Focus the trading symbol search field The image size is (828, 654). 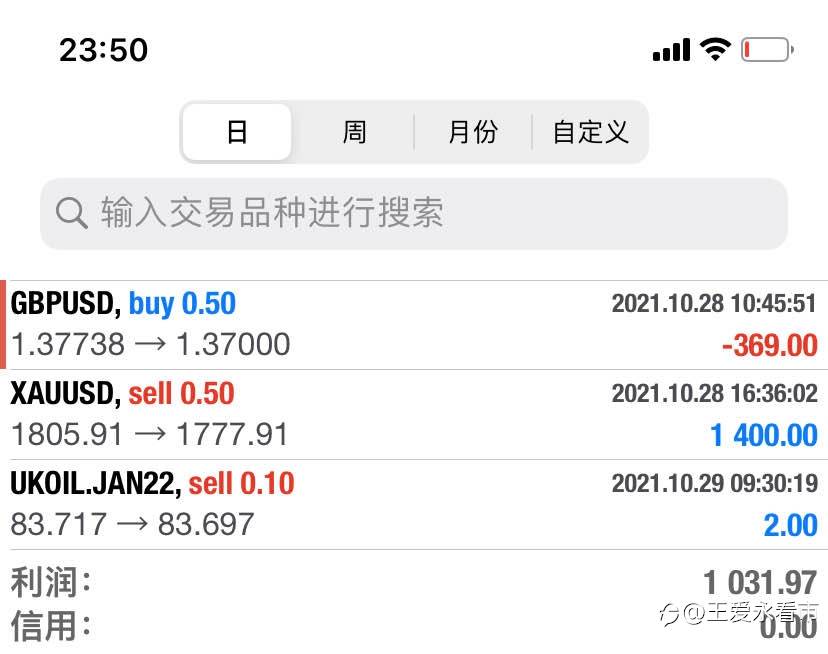click(413, 213)
